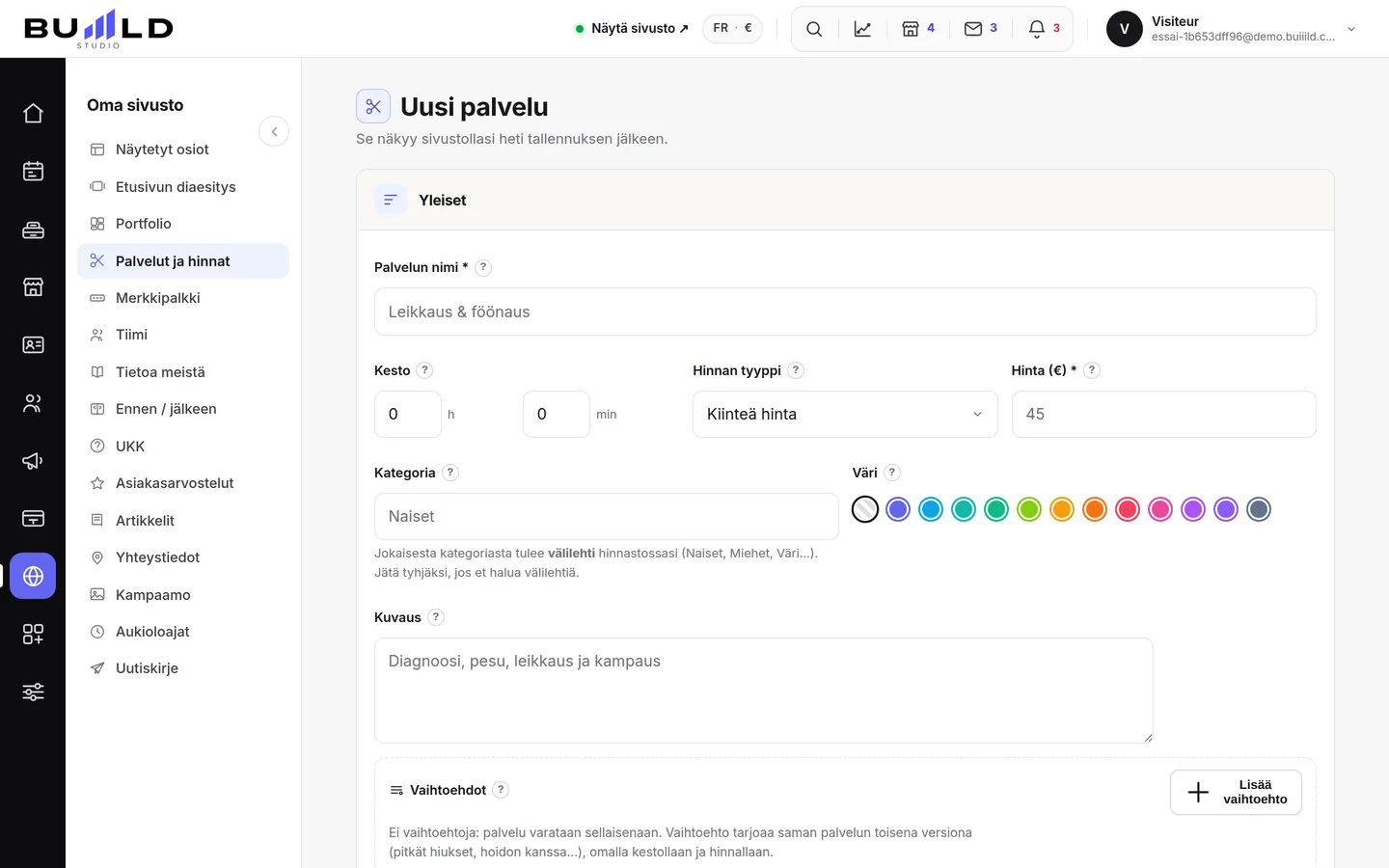
Task: Open the FR · € language and currency selector
Action: [x=732, y=29]
